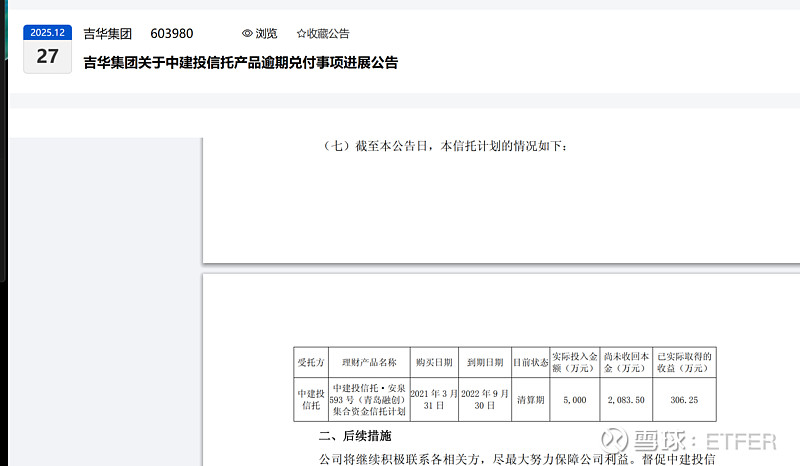Image resolution: width=800 pixels, height=466 pixels.
Task: Click the paragraph starting （七）截至本公告日
Action: pos(443,146)
